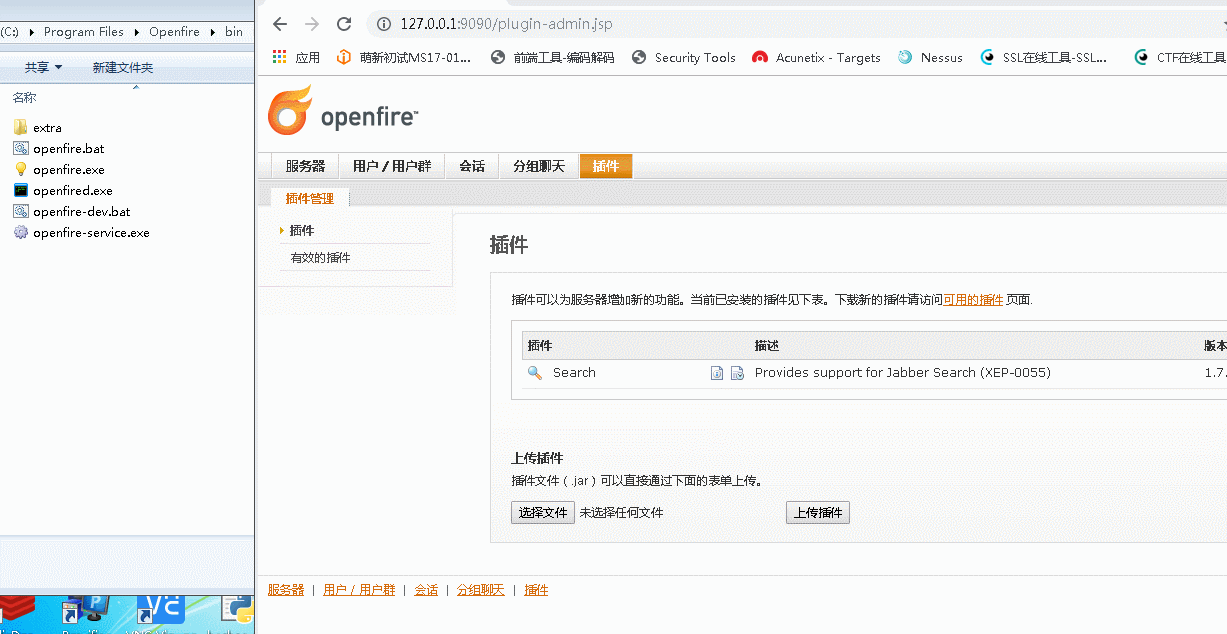This screenshot has width=1227, height=634.
Task: Click the 上传插件 upload button
Action: tap(818, 513)
